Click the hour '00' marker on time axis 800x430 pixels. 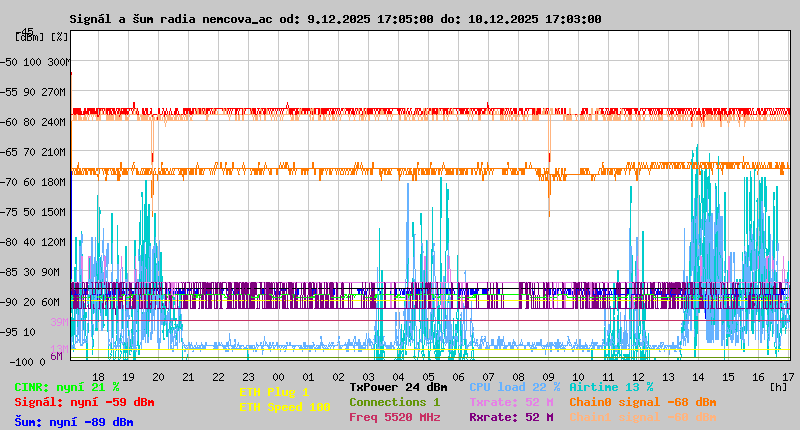280,375
